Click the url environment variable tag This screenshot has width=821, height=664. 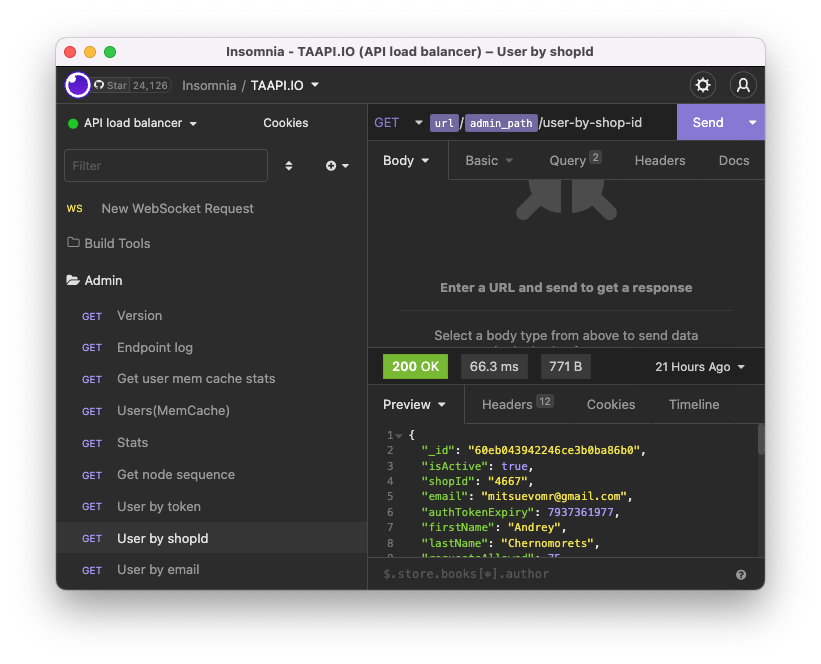[444, 123]
